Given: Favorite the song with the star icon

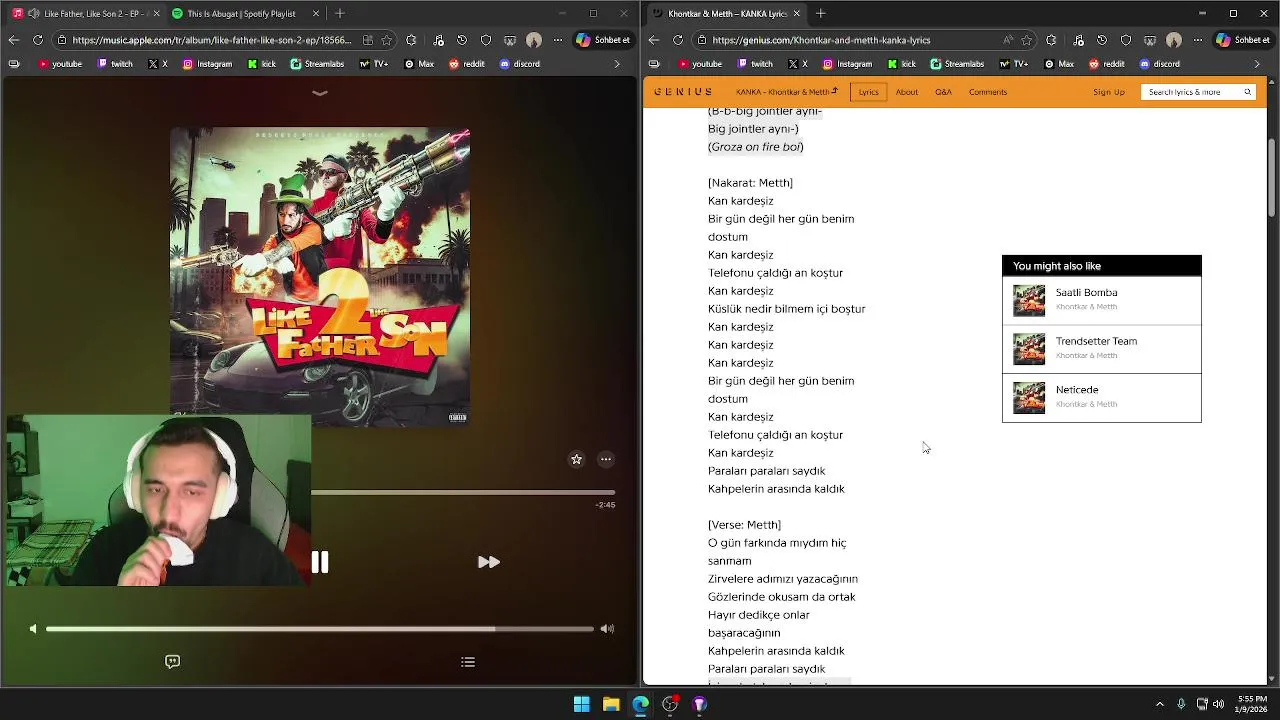Looking at the screenshot, I should pos(576,459).
